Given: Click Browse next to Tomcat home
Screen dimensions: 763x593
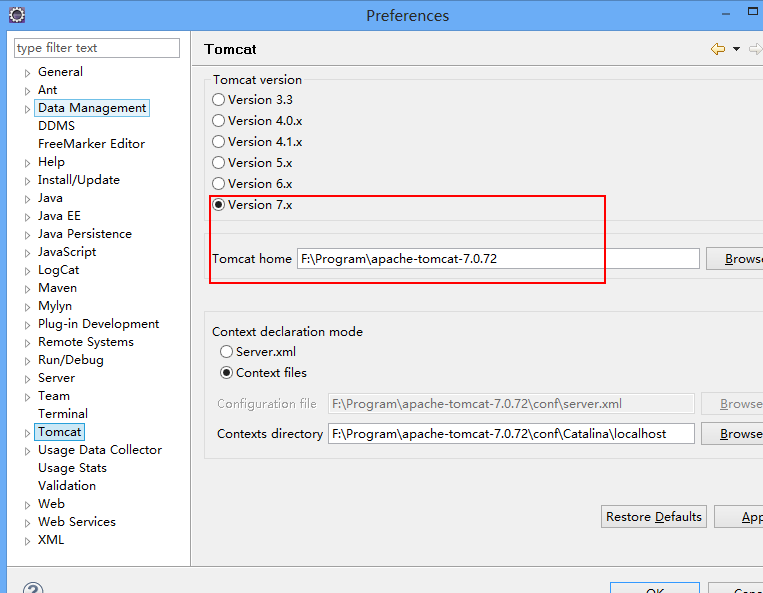Looking at the screenshot, I should click(x=738, y=259).
